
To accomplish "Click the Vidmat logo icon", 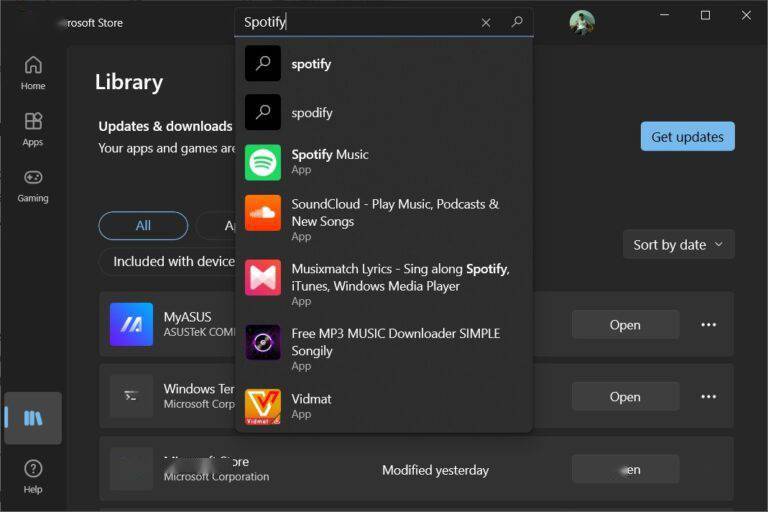I will (263, 407).
